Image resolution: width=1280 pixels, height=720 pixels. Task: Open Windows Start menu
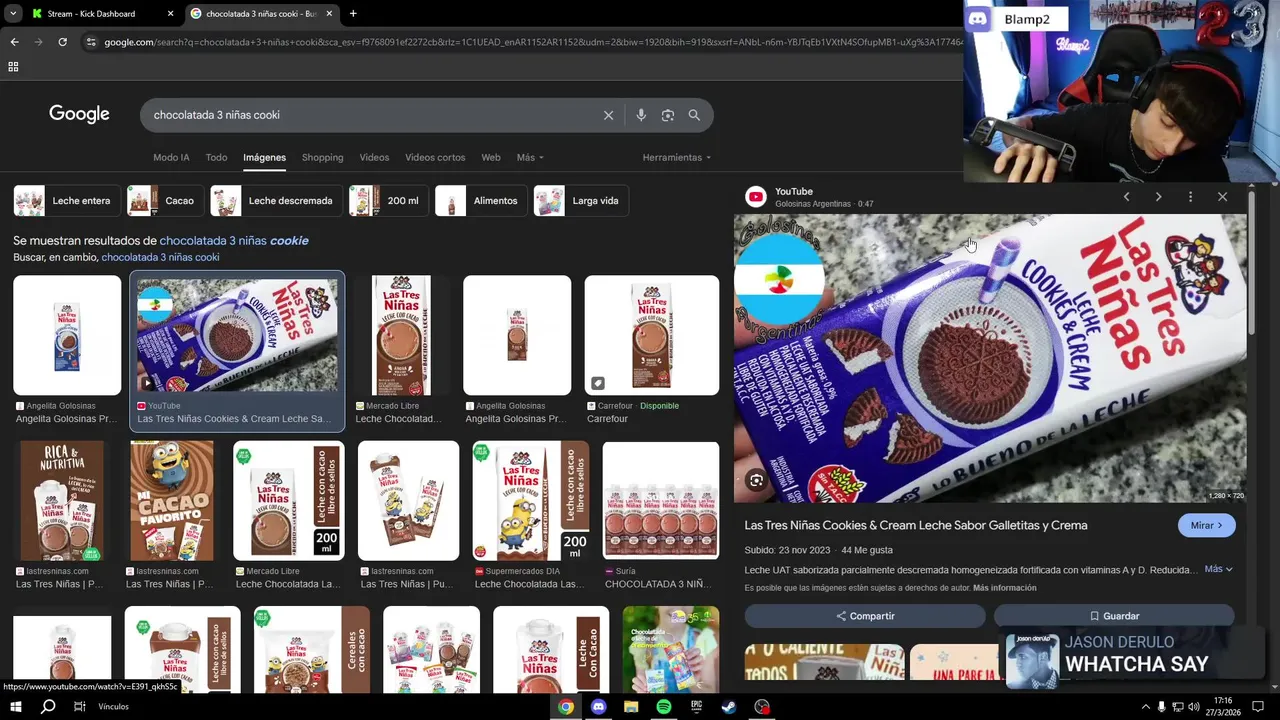click(16, 706)
